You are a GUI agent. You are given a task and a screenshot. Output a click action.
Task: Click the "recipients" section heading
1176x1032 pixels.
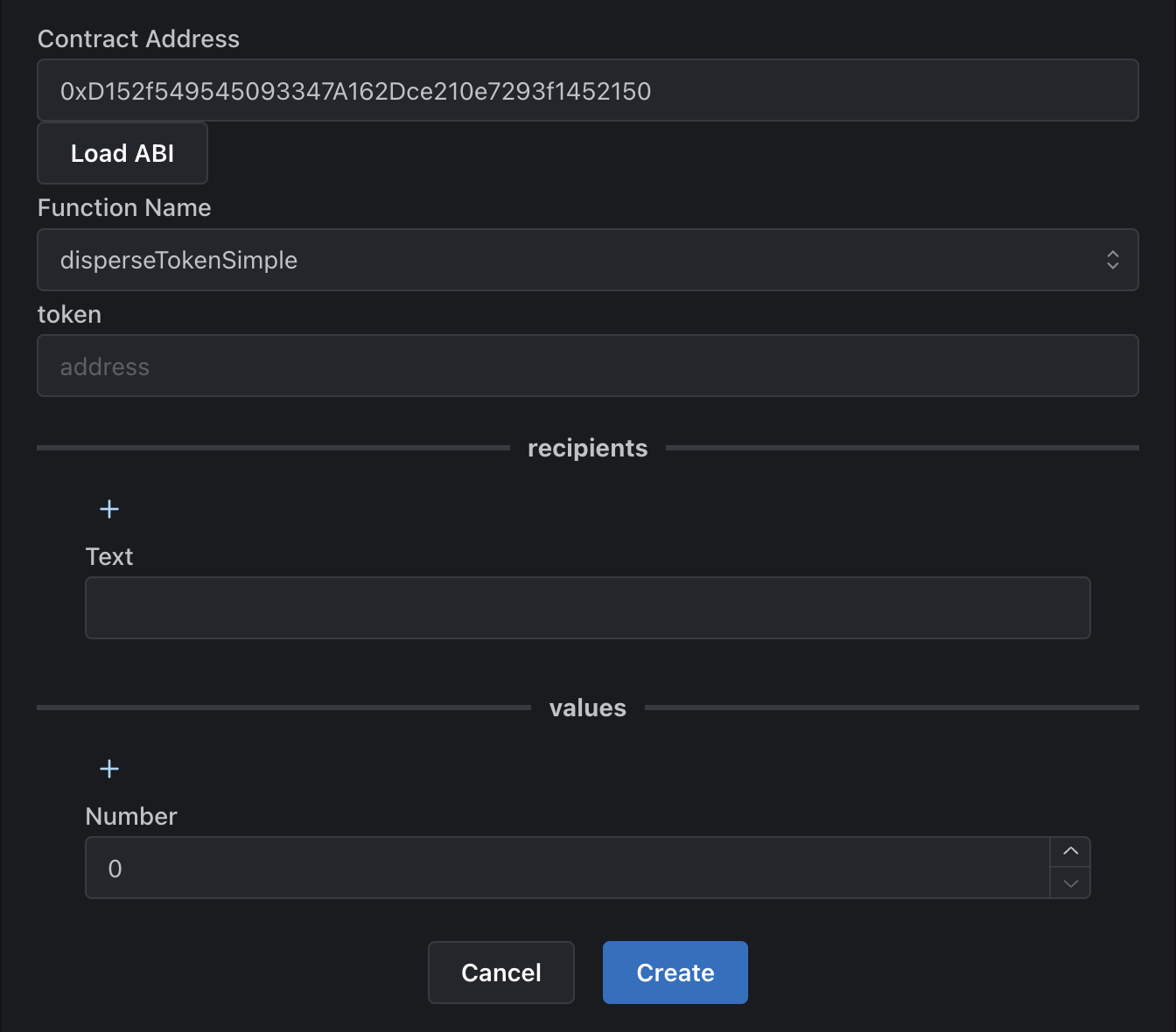tap(587, 448)
